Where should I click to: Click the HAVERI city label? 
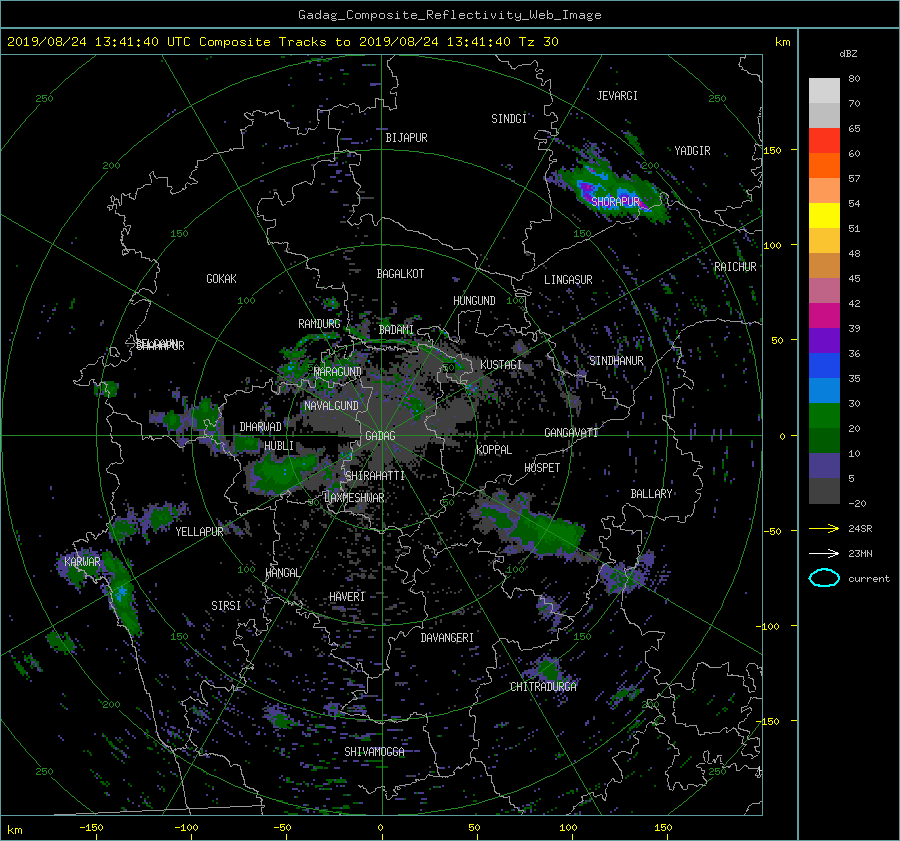click(347, 597)
